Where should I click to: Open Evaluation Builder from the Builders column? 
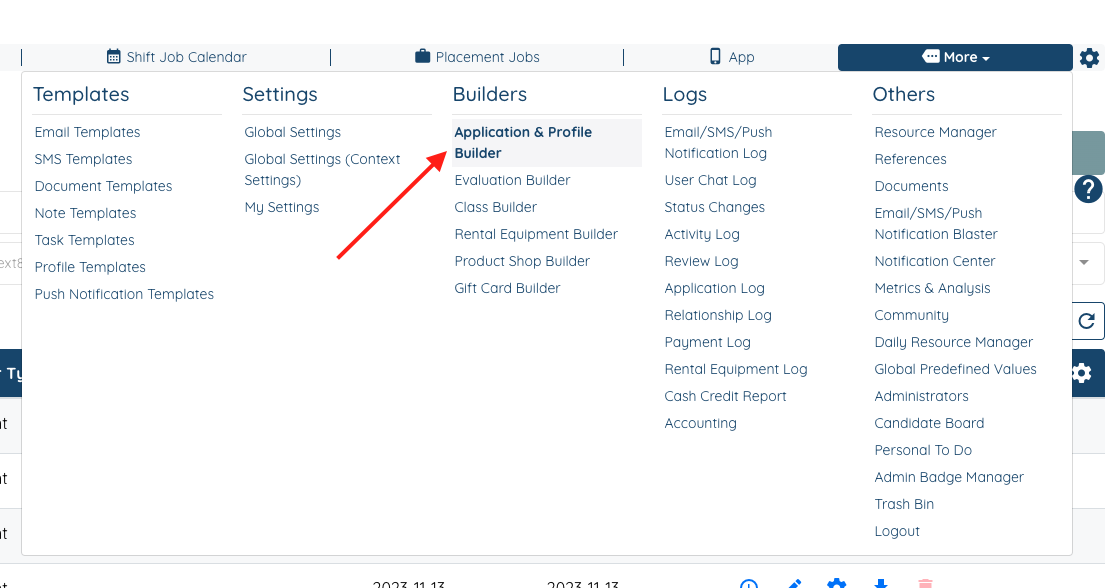(512, 180)
